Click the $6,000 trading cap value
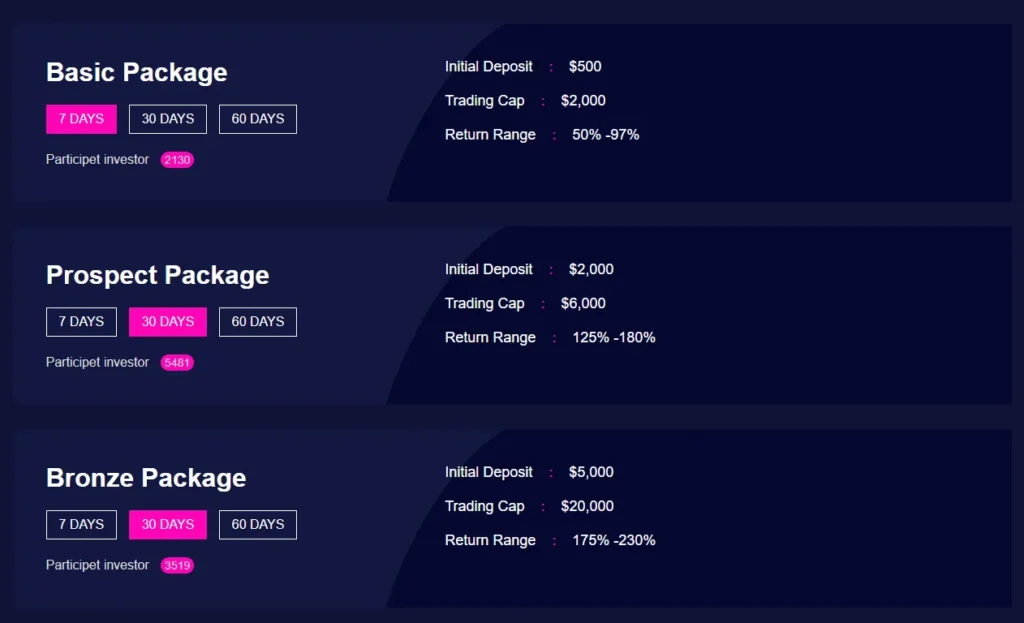Viewport: 1024px width, 623px height. pyautogui.click(x=583, y=304)
